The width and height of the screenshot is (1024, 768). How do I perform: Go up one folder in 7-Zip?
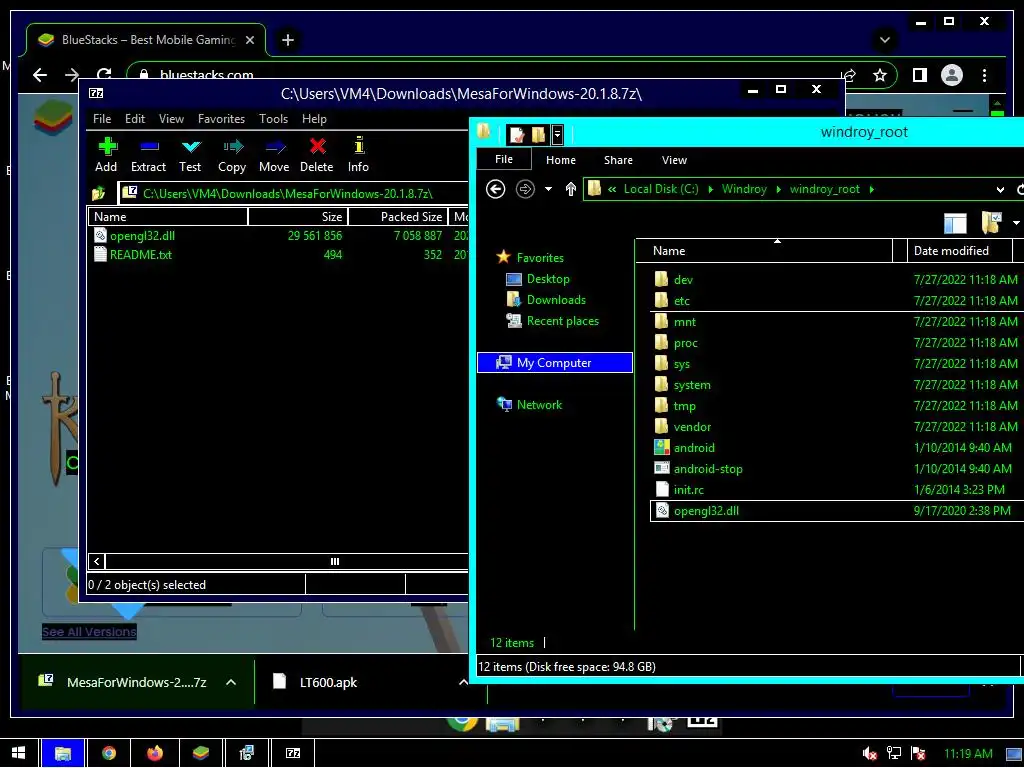click(x=99, y=193)
